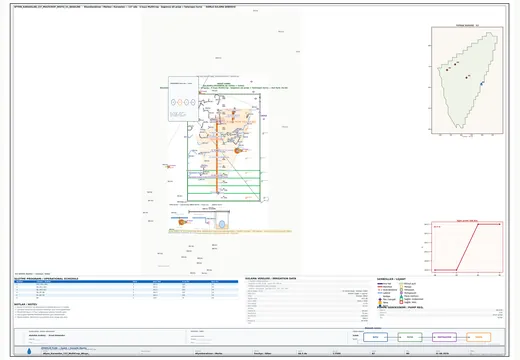Select the green workflow box
520x360 pixels.
coord(410,337)
